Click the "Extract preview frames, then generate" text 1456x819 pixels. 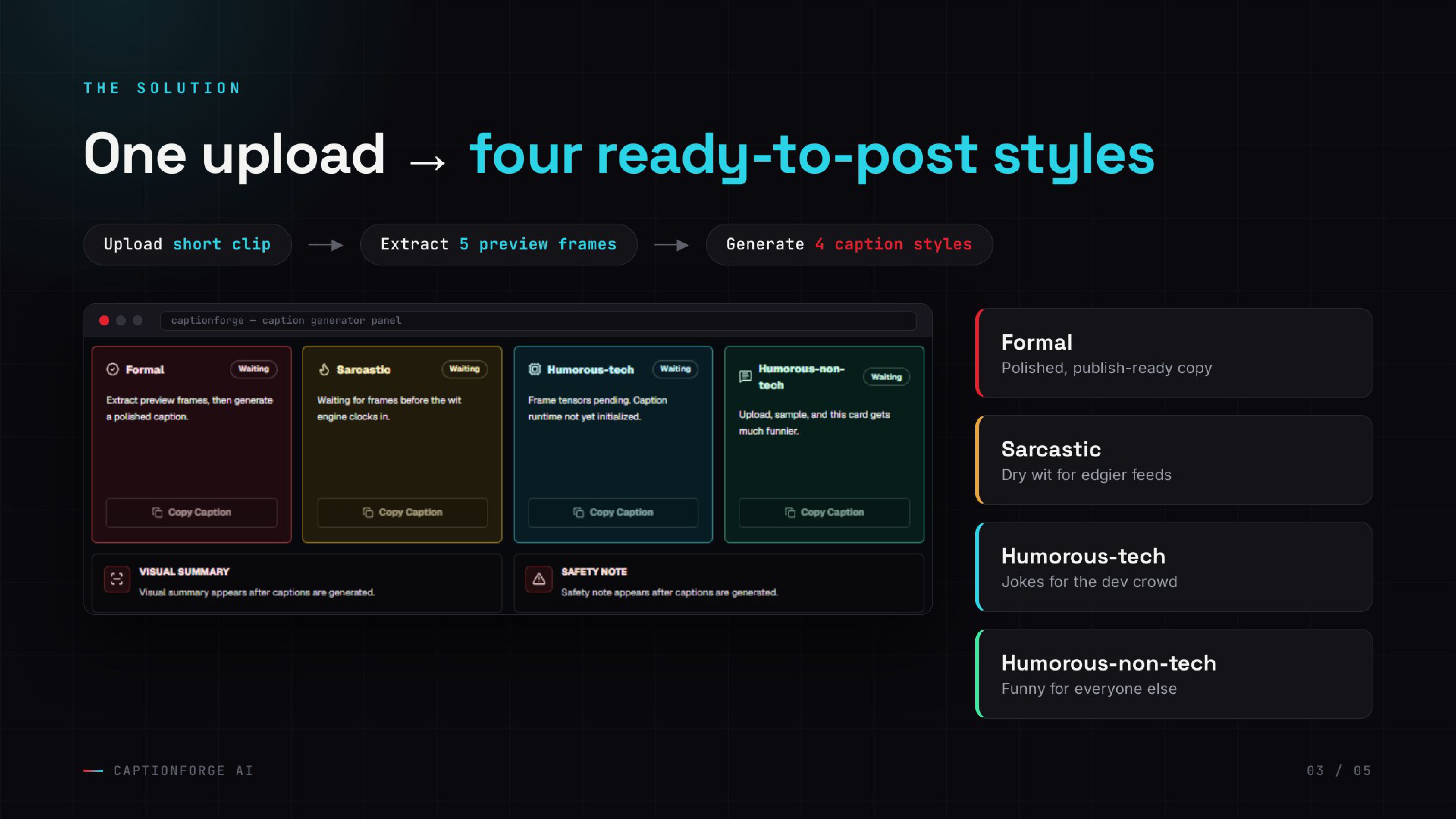tap(189, 400)
